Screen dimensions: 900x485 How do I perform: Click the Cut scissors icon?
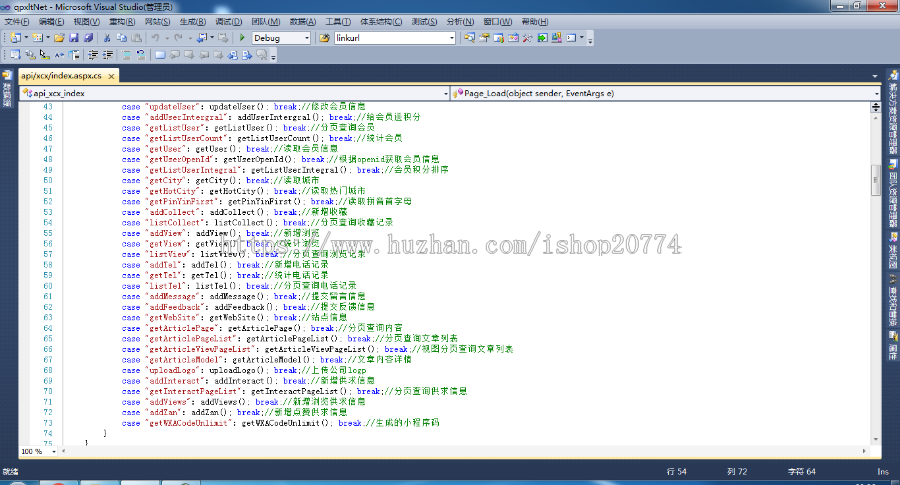107,37
